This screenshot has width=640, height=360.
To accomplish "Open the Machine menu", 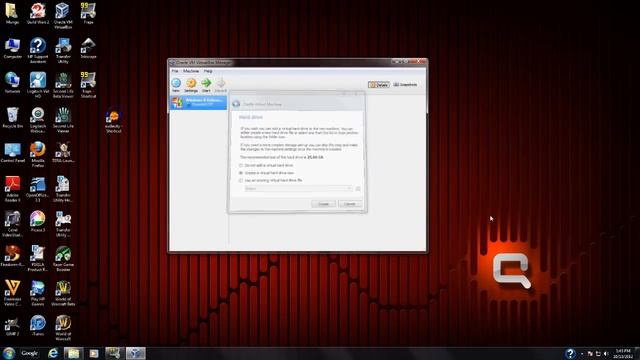I will coord(191,71).
